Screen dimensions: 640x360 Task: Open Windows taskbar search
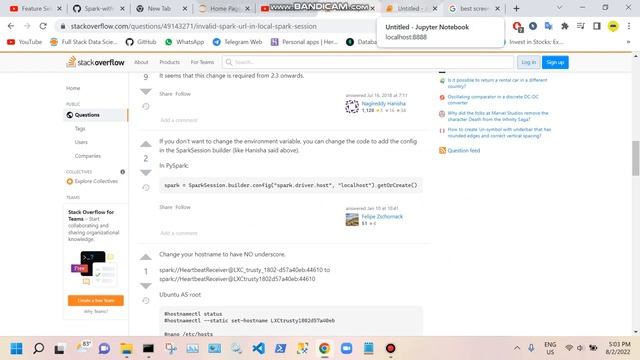(x=39, y=349)
